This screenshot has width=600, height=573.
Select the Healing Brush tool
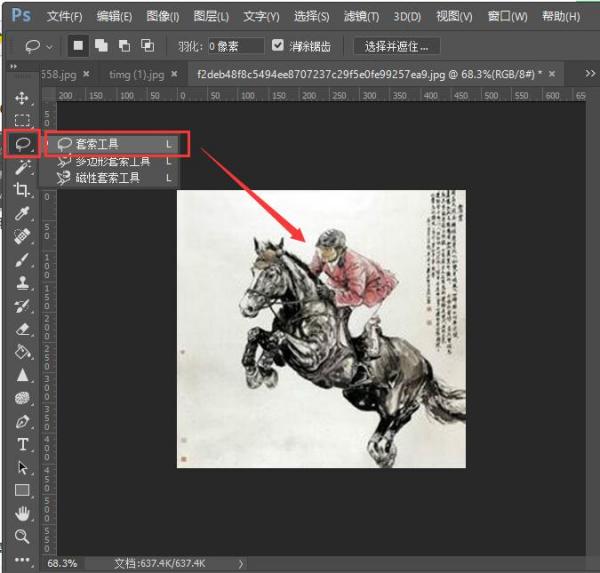point(22,236)
